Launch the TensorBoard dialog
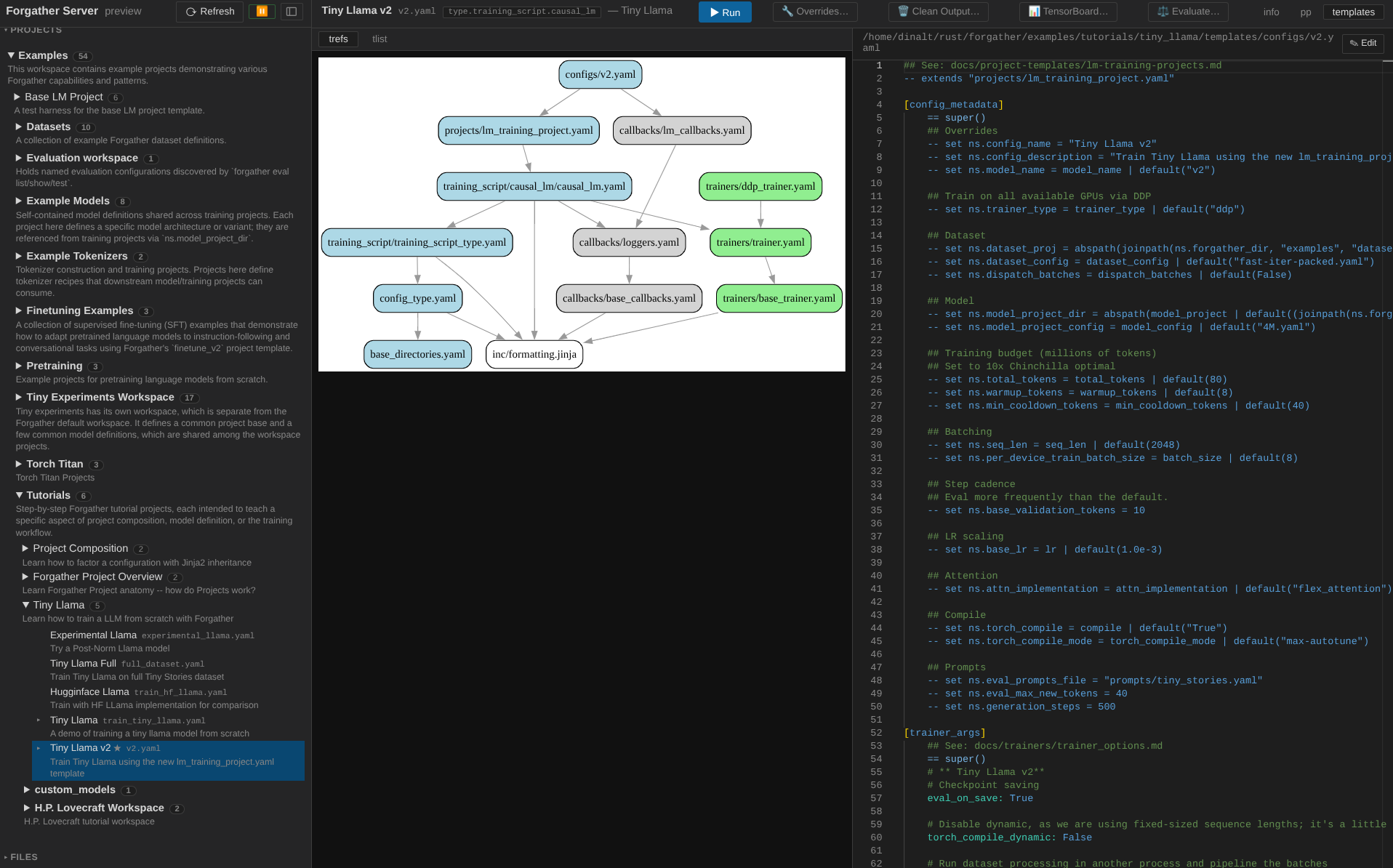The image size is (1393, 868). pyautogui.click(x=1068, y=12)
